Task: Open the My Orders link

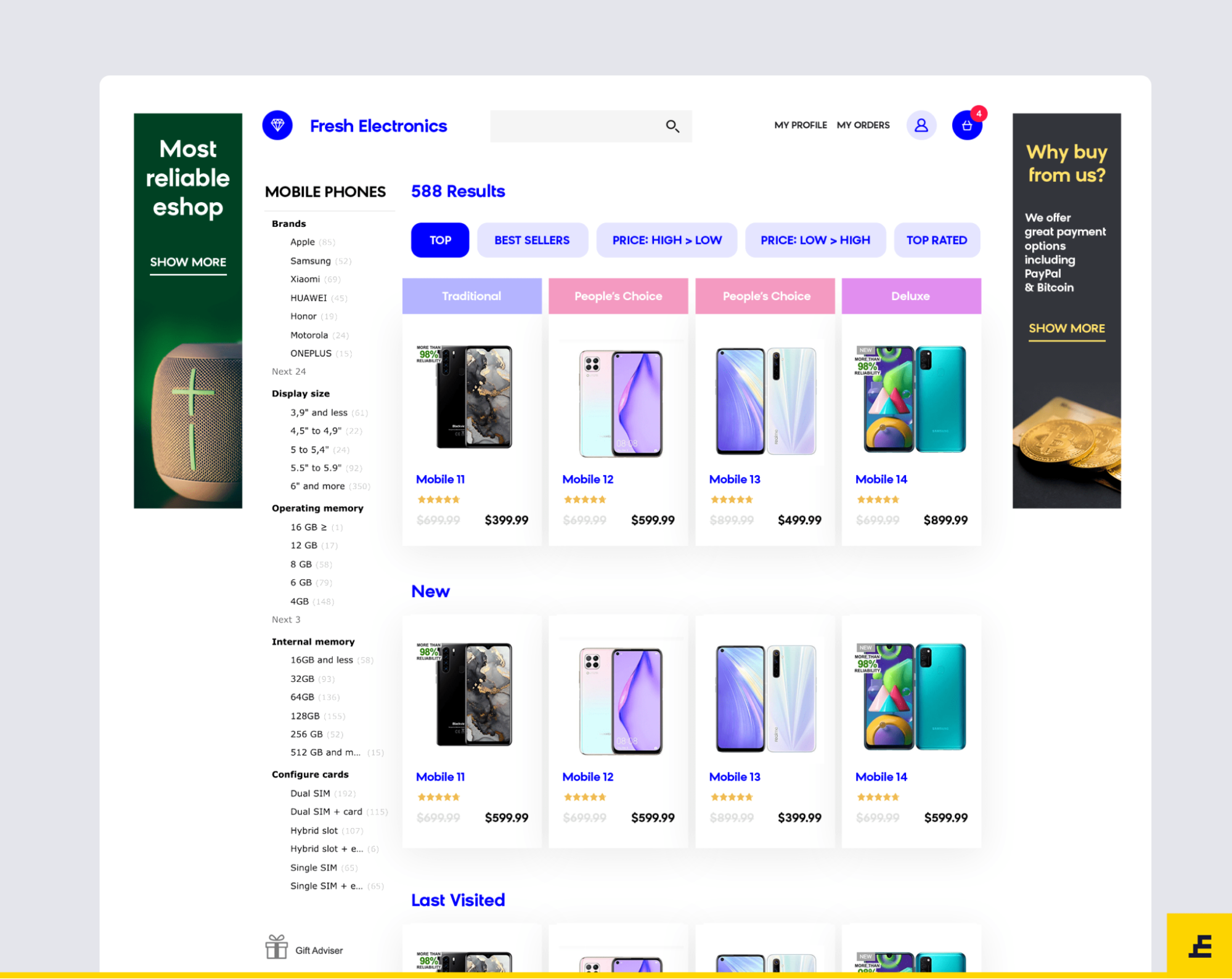Action: (863, 125)
